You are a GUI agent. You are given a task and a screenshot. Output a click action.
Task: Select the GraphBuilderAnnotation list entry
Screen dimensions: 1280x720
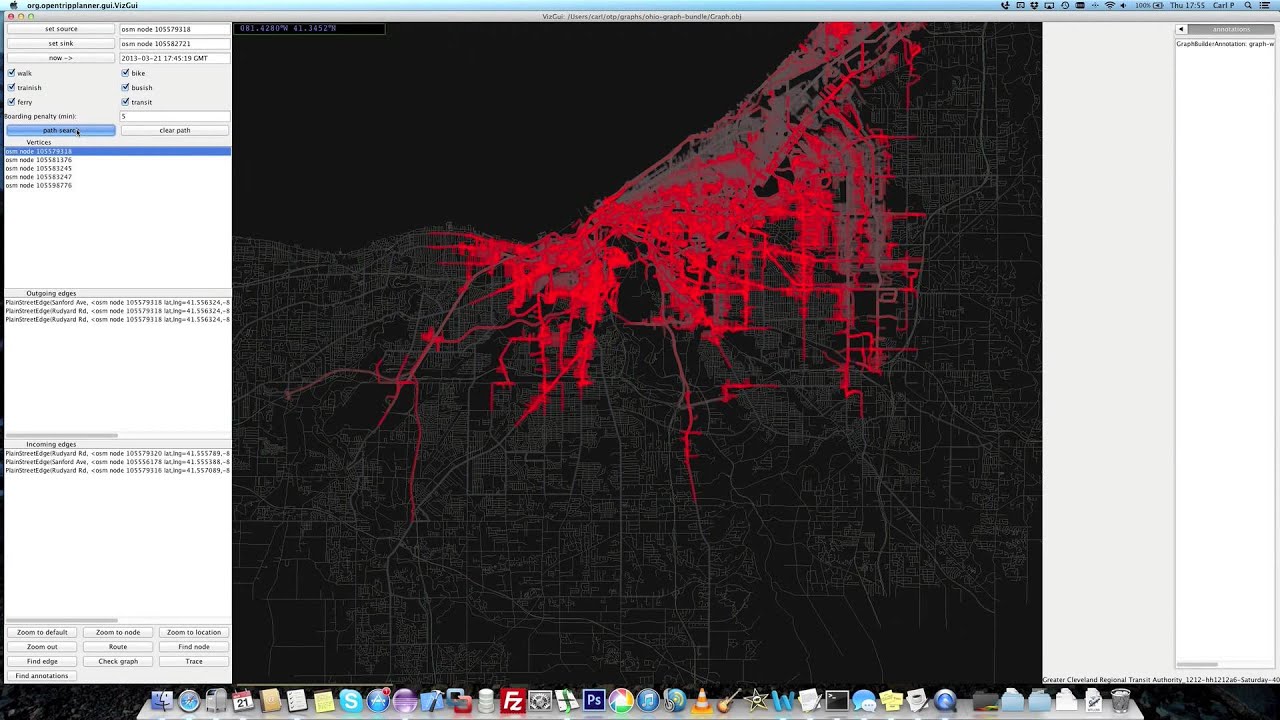coord(1225,44)
